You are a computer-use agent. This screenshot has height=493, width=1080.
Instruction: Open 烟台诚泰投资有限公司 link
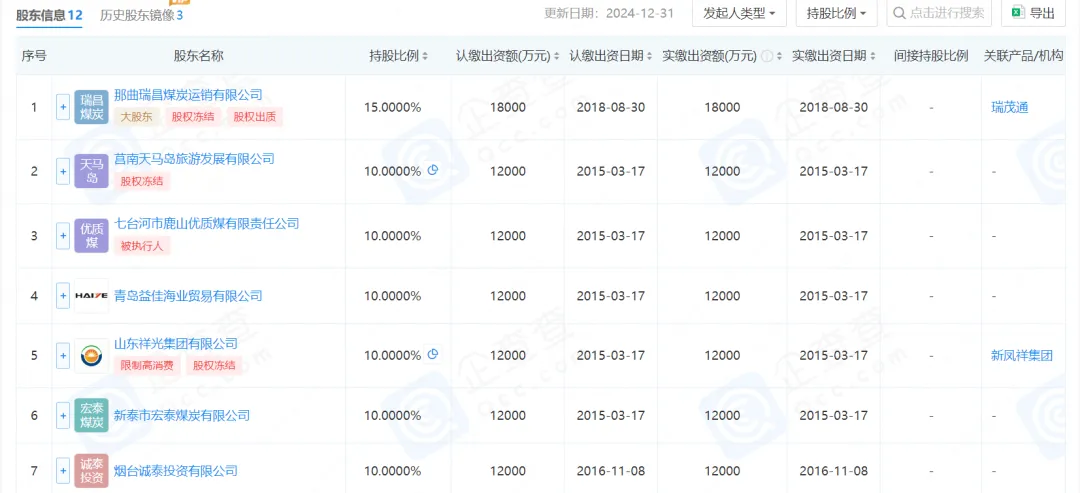click(x=176, y=471)
